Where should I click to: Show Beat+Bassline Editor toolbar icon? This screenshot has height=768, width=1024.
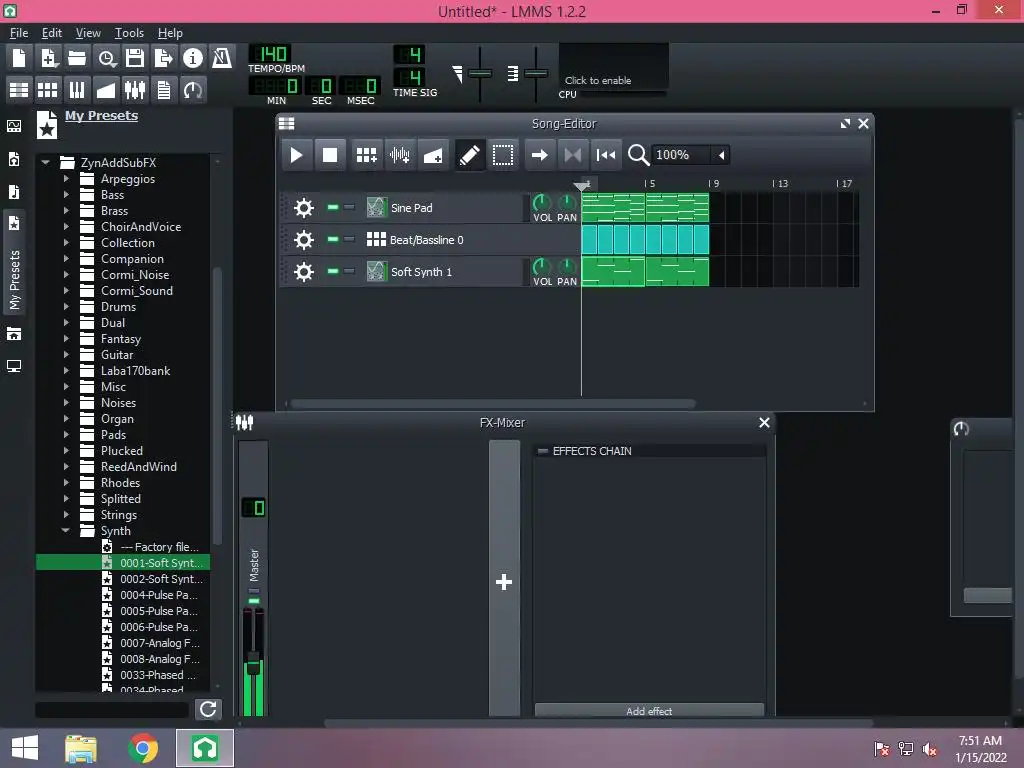point(48,89)
